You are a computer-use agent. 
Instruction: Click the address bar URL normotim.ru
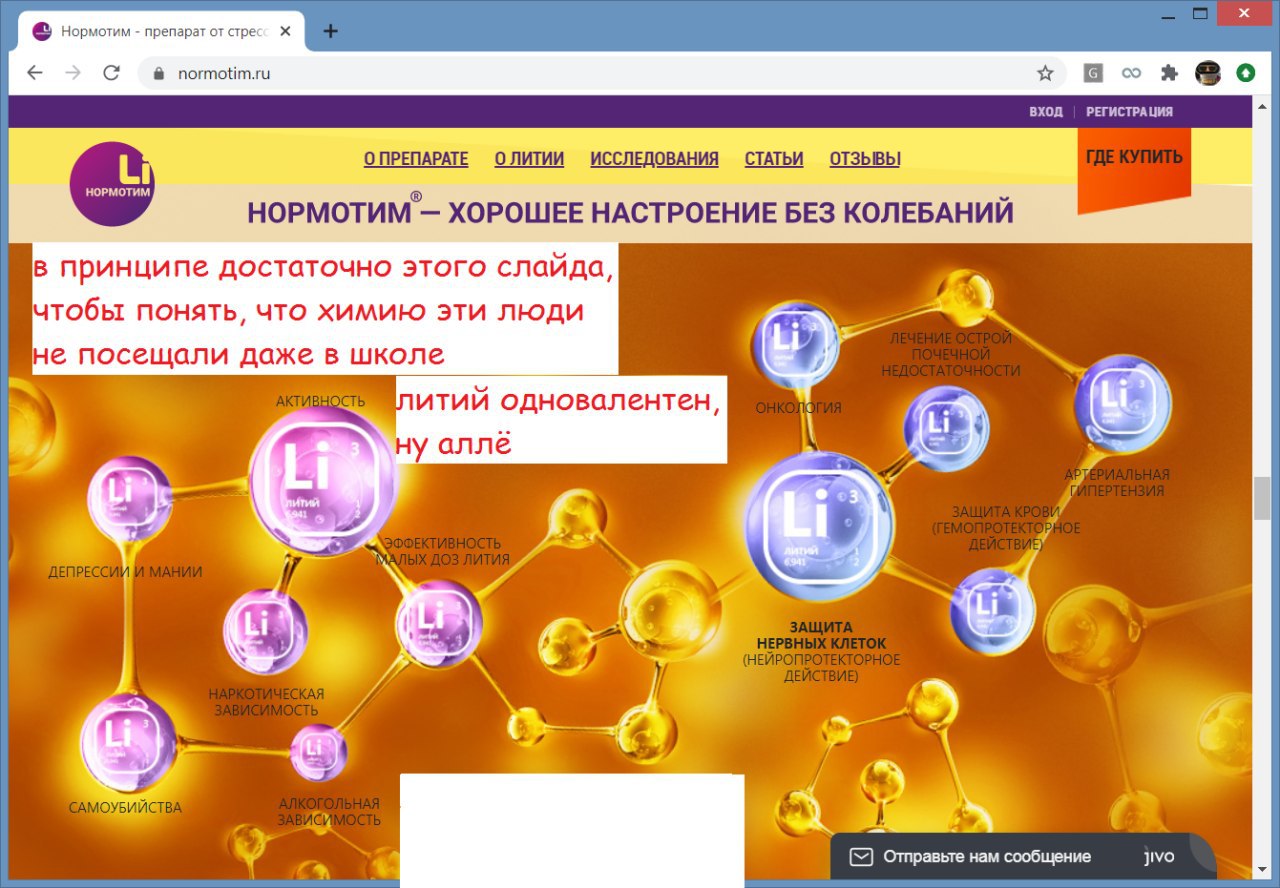[224, 73]
